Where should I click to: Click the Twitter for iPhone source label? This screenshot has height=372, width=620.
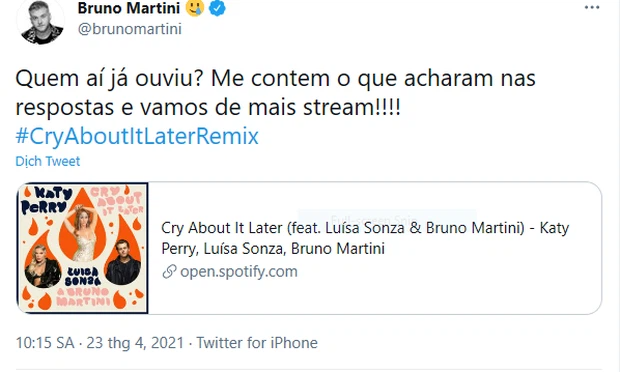(x=257, y=343)
